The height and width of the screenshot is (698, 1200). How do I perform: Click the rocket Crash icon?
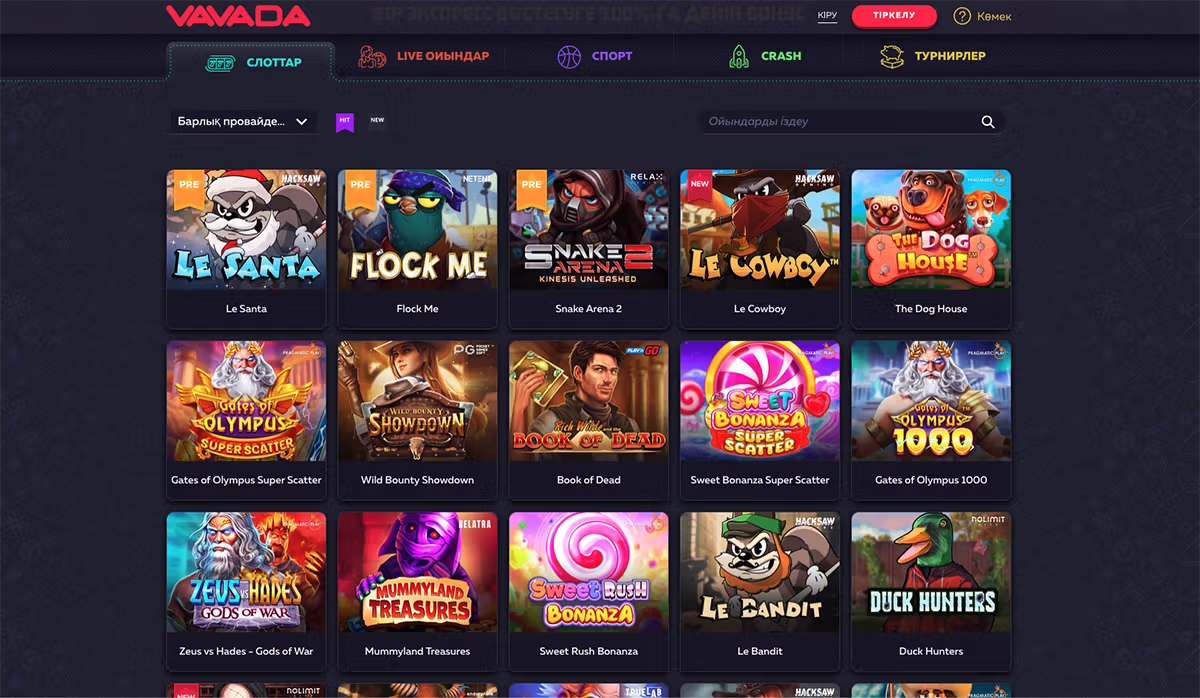(738, 57)
